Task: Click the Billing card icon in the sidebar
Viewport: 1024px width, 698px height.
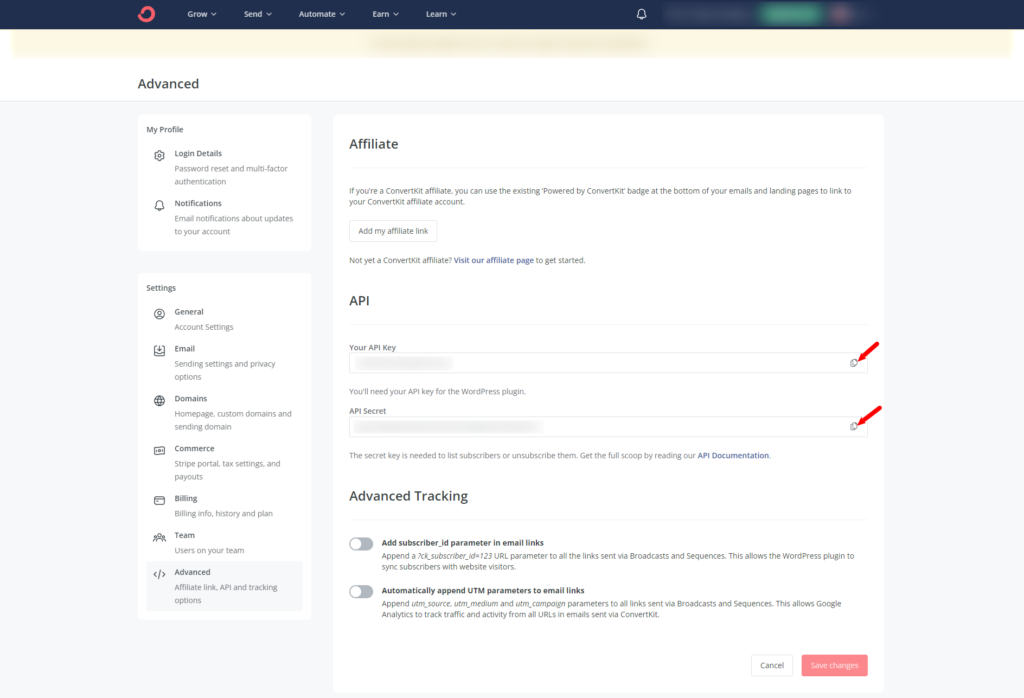Action: point(159,500)
